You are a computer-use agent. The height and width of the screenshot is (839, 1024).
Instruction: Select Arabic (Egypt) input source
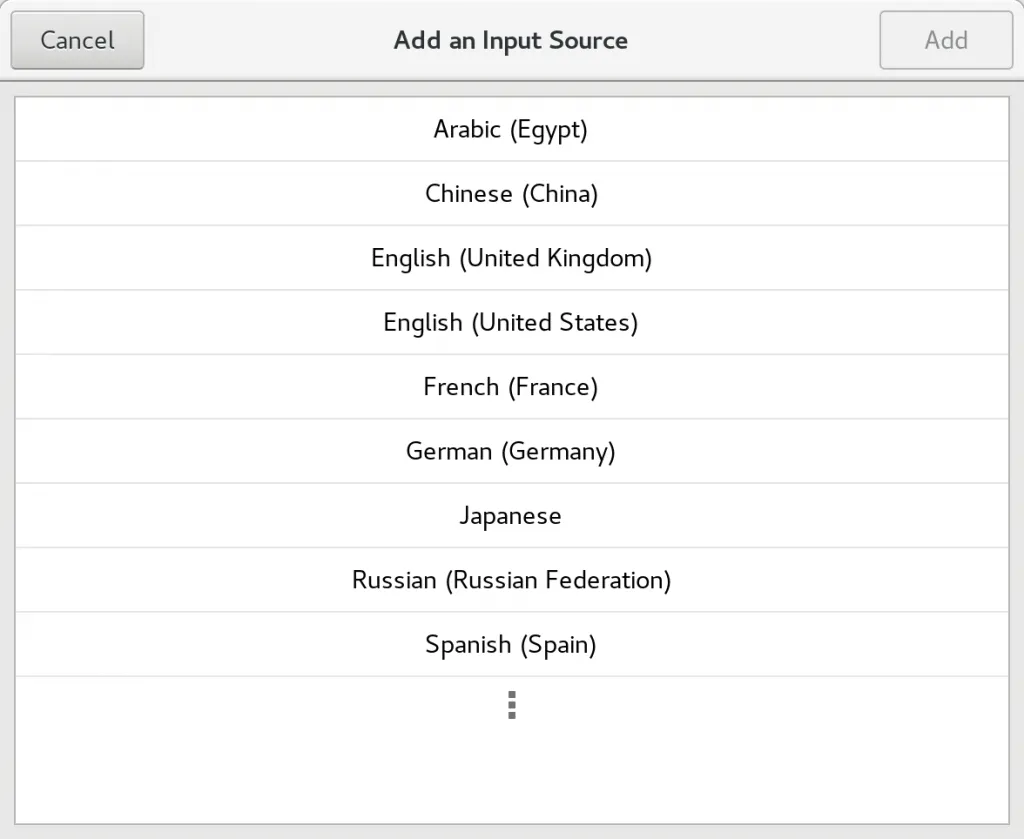click(x=511, y=129)
